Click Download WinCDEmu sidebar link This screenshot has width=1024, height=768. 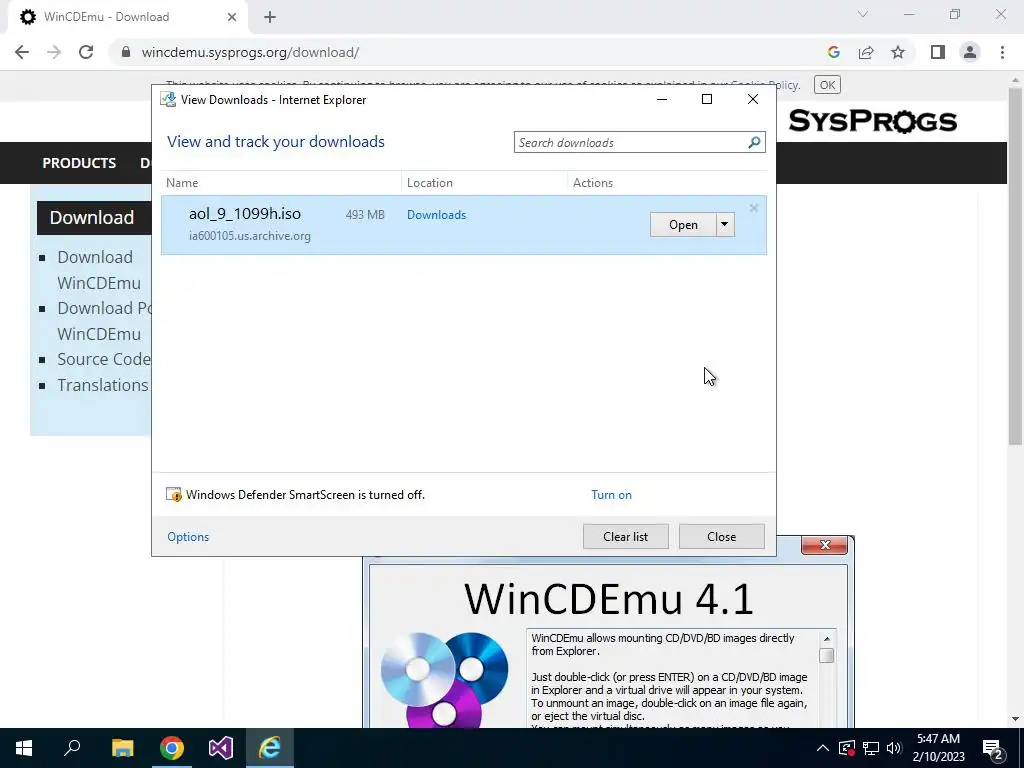99,270
